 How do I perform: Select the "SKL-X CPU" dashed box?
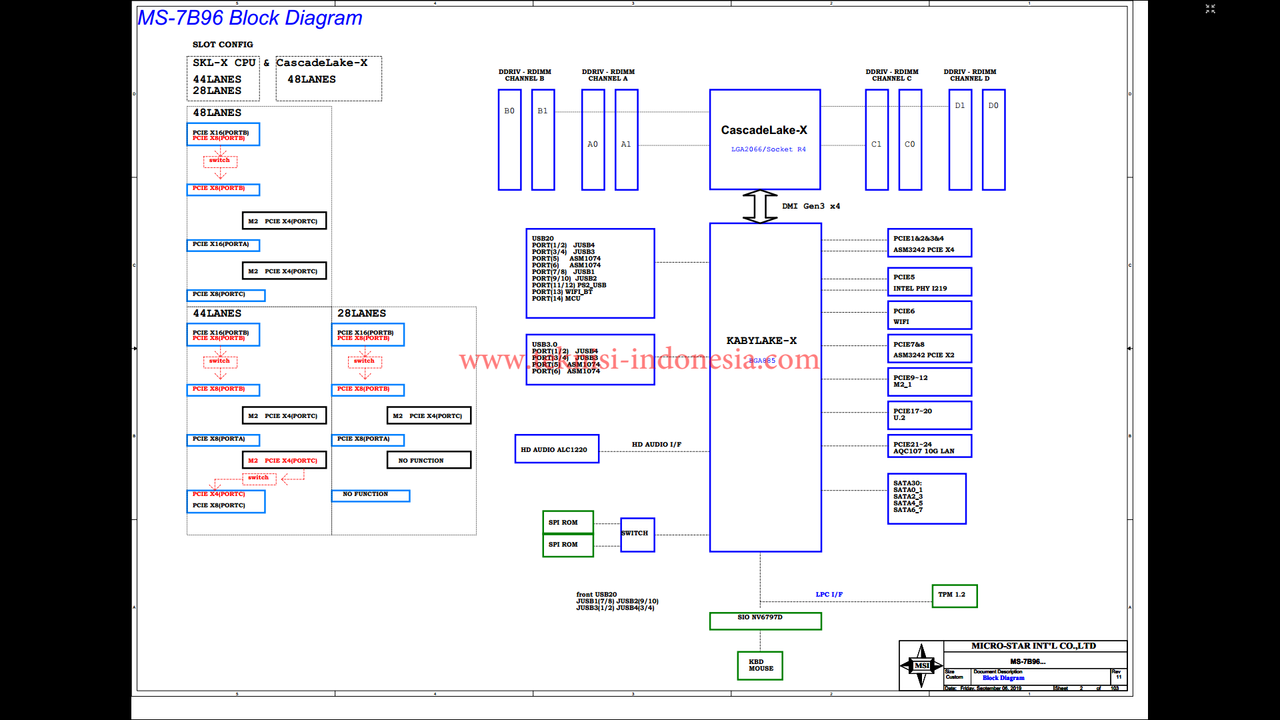223,78
